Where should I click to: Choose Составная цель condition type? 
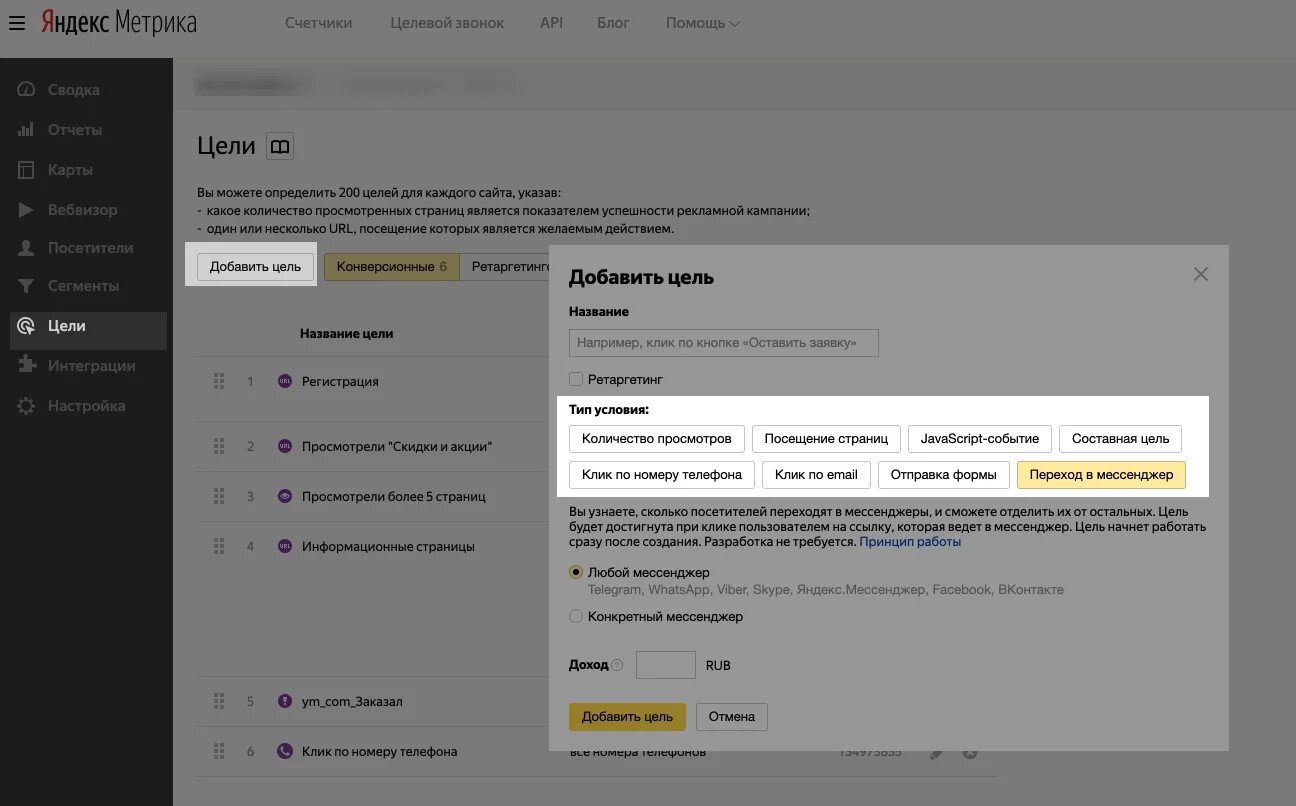click(1120, 439)
